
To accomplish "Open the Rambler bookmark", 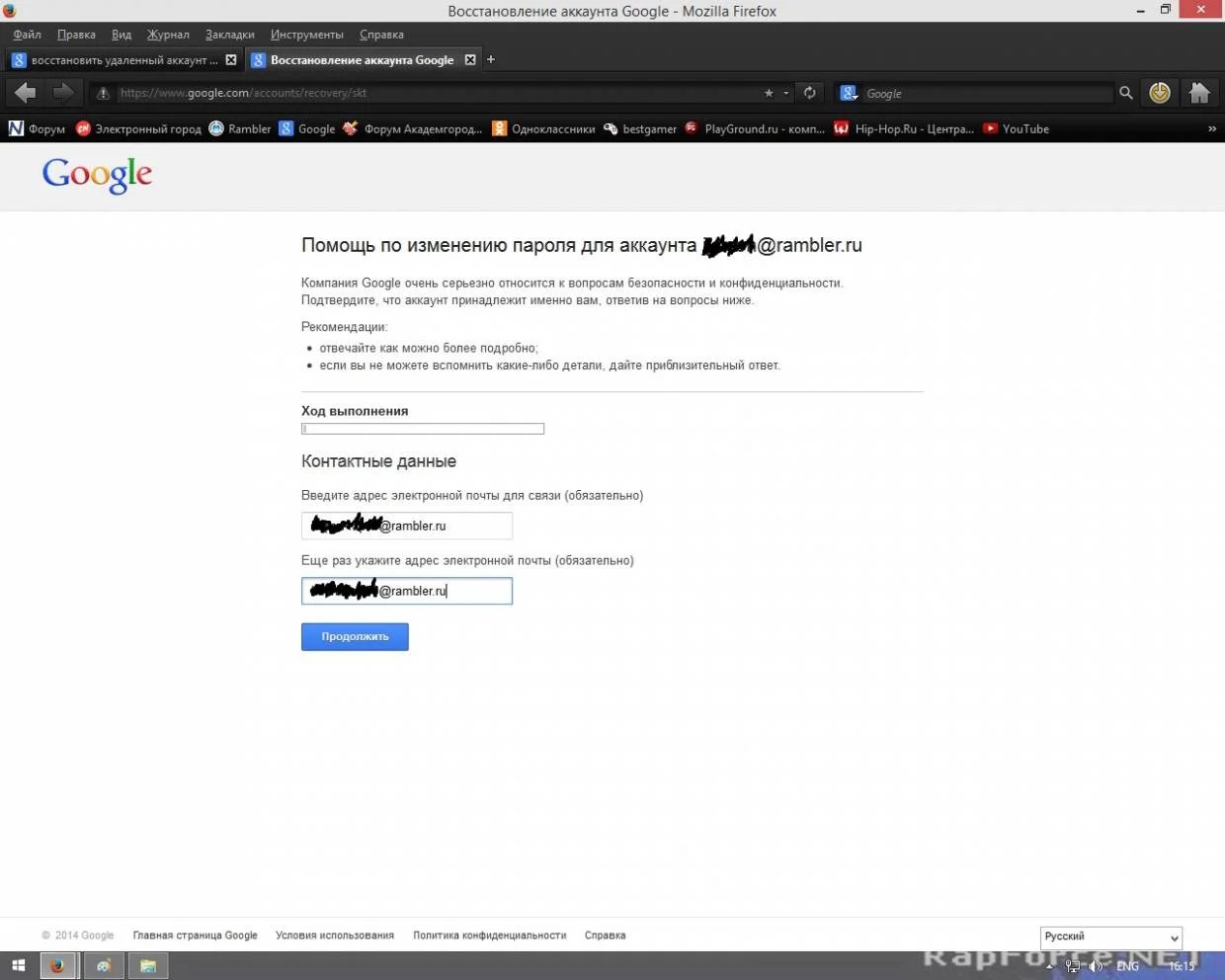I will click(x=239, y=128).
